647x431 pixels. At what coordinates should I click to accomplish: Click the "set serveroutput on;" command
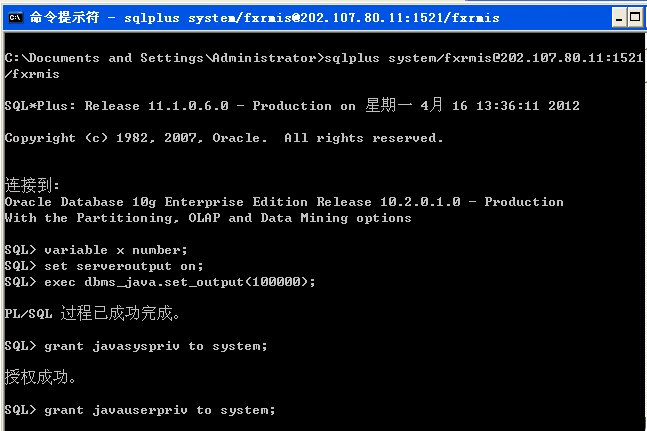pos(124,266)
